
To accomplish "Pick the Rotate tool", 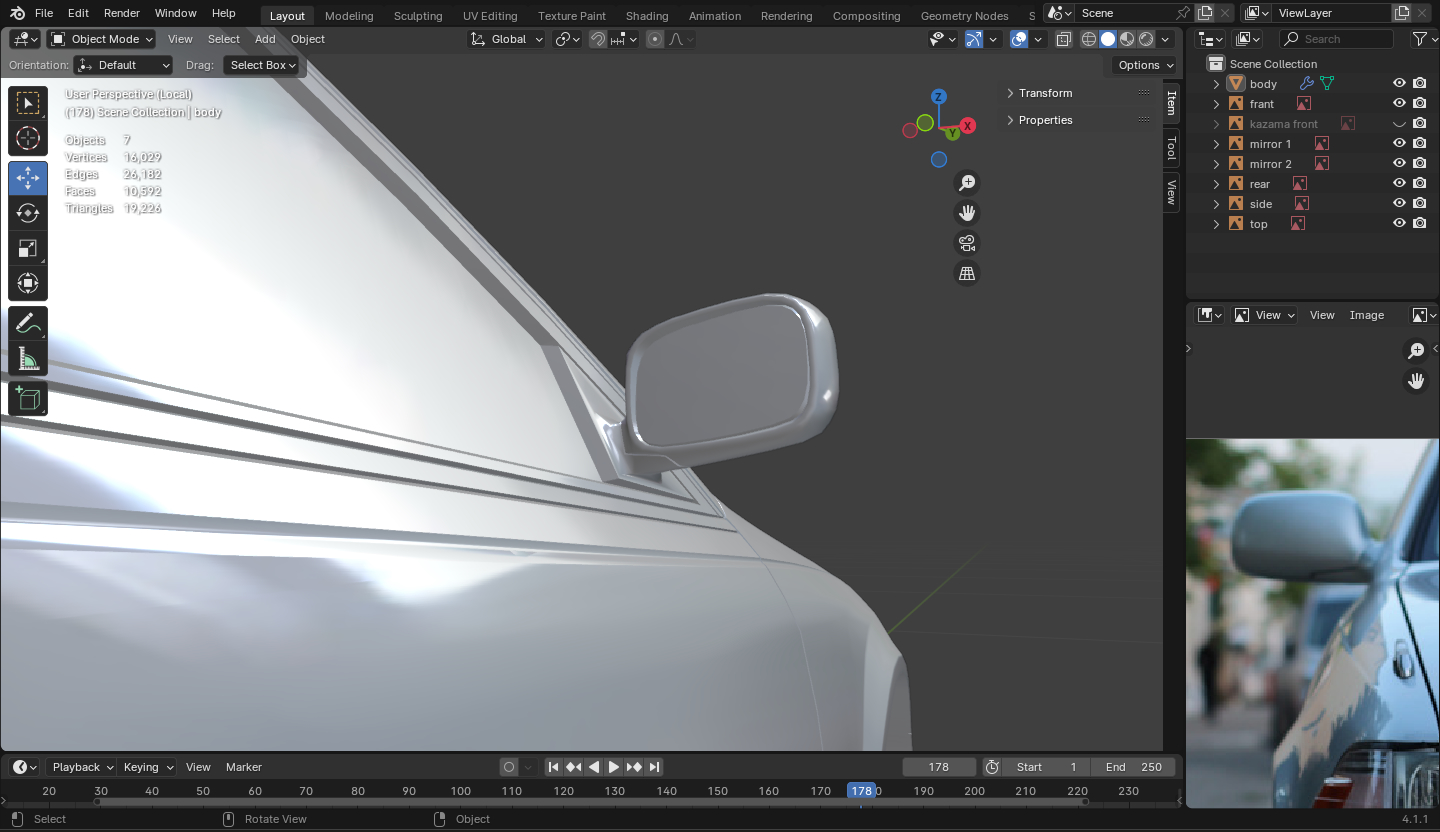I will coord(28,213).
